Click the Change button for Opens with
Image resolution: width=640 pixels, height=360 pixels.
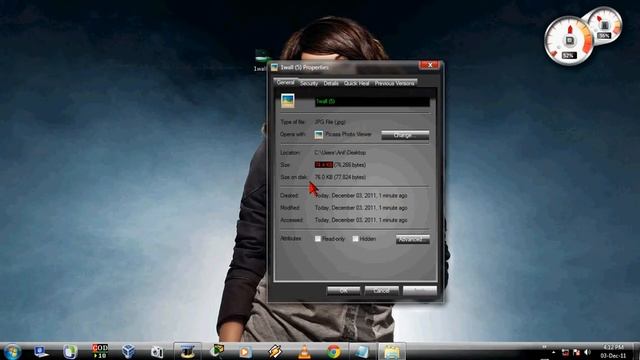(405, 135)
